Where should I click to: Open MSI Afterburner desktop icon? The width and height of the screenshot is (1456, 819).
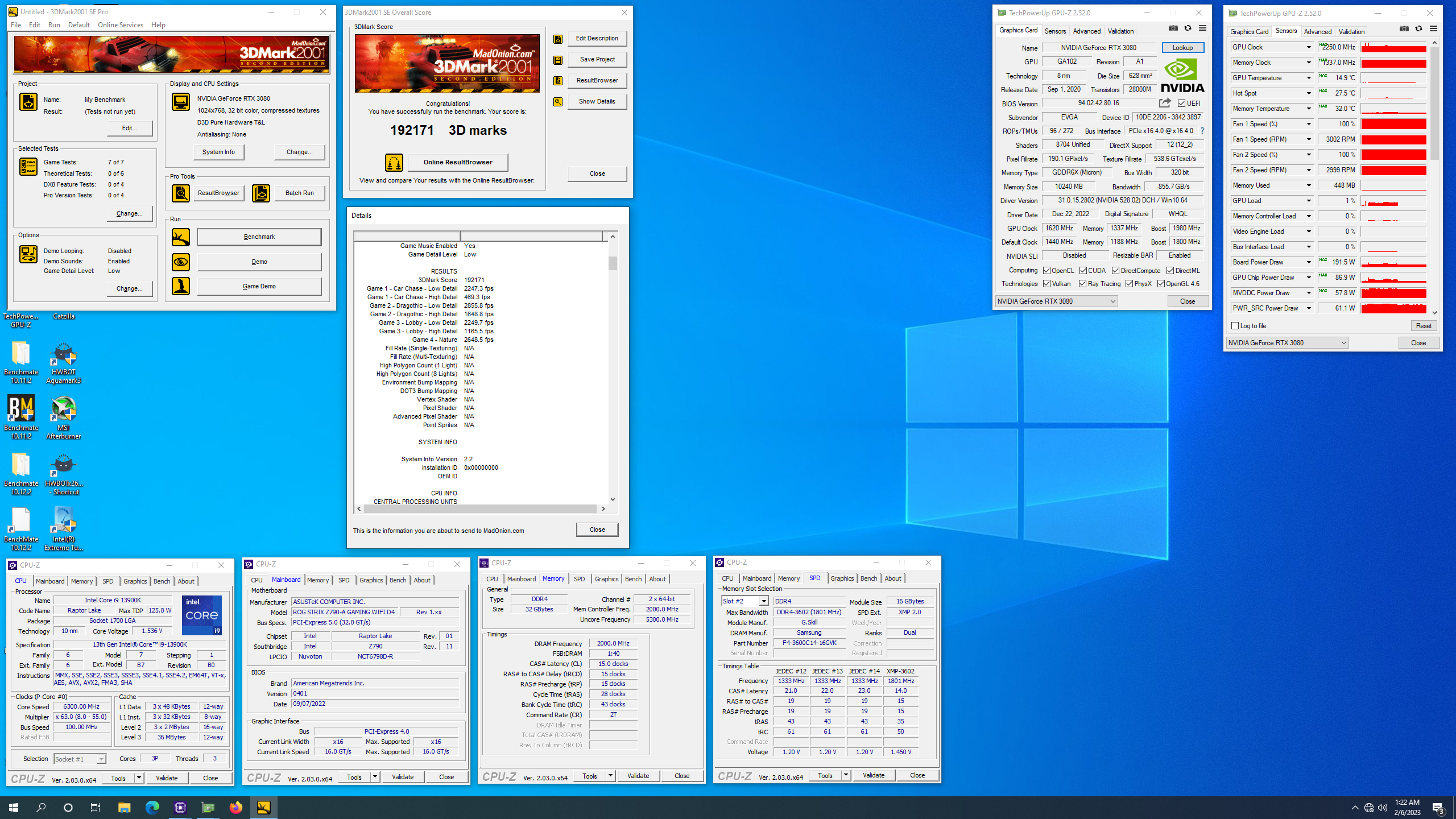click(x=63, y=419)
